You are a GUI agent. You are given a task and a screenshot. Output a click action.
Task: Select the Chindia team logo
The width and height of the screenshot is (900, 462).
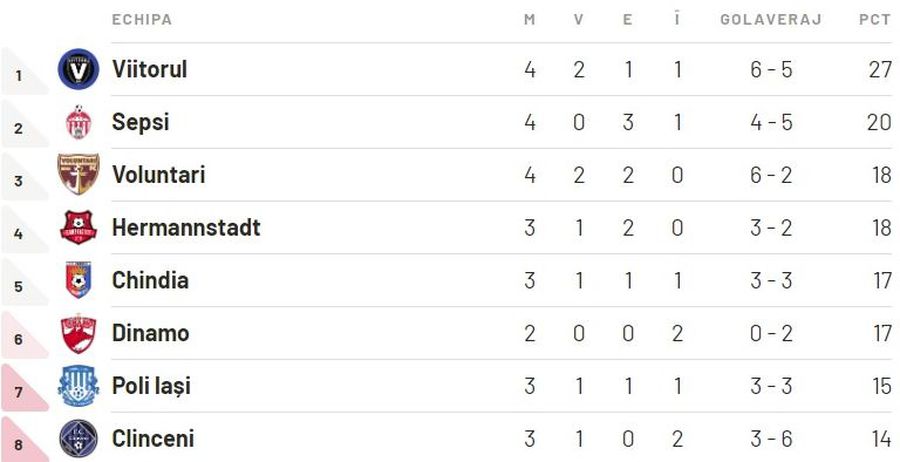click(79, 280)
